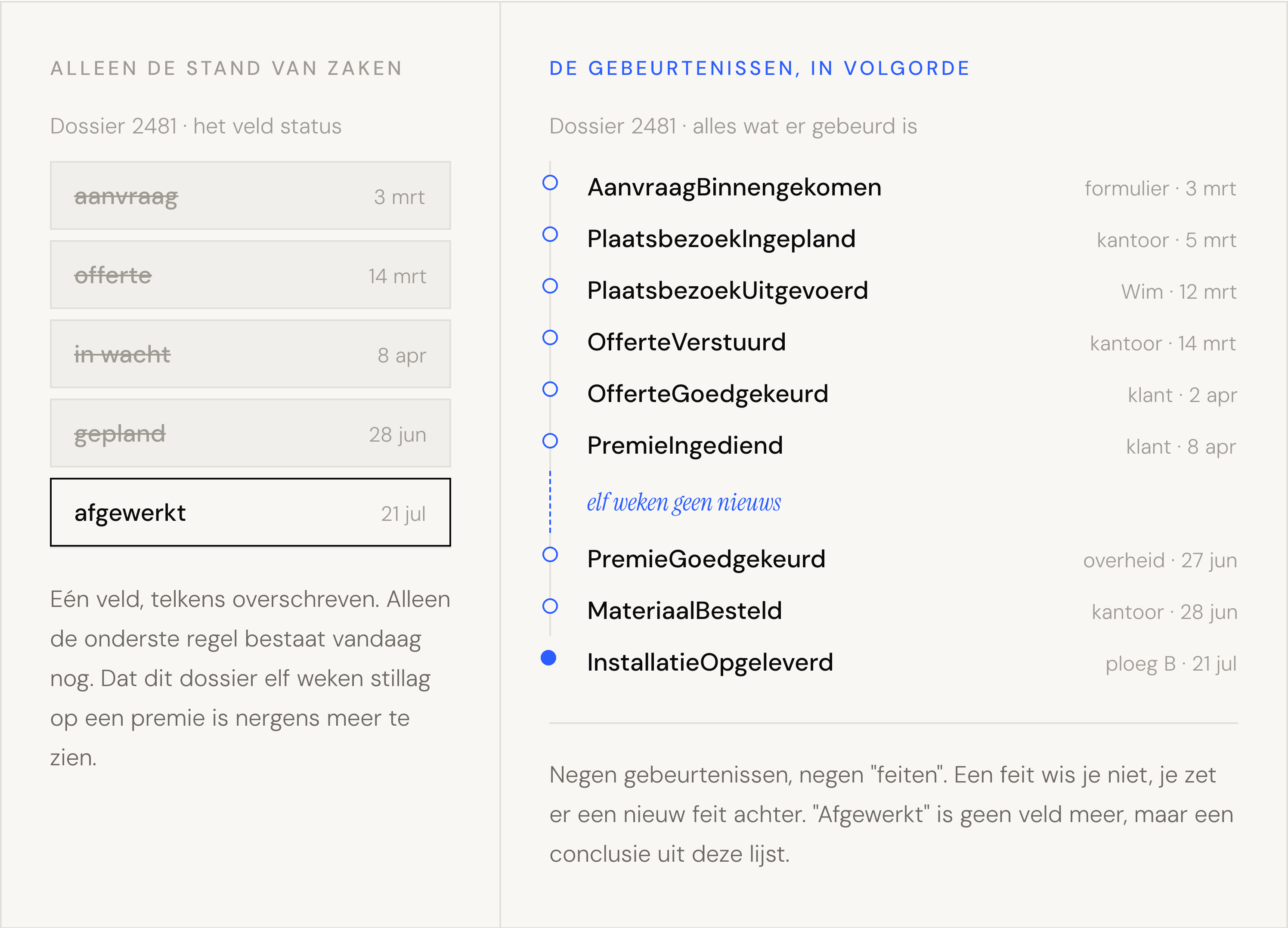Viewport: 1288px width, 928px height.
Task: Click the offerte status row dated 14 mrt
Action: 251,275
